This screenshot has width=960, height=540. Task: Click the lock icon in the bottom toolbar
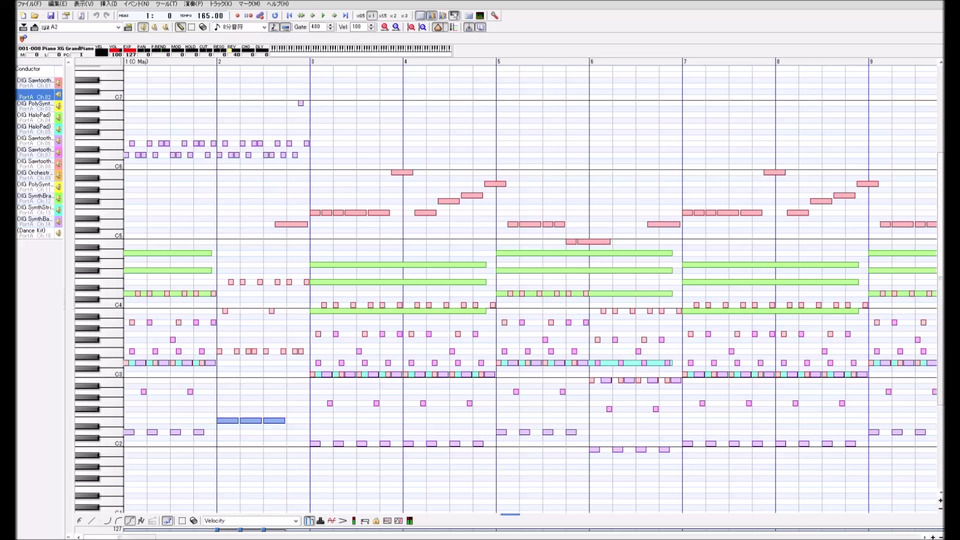coord(376,521)
